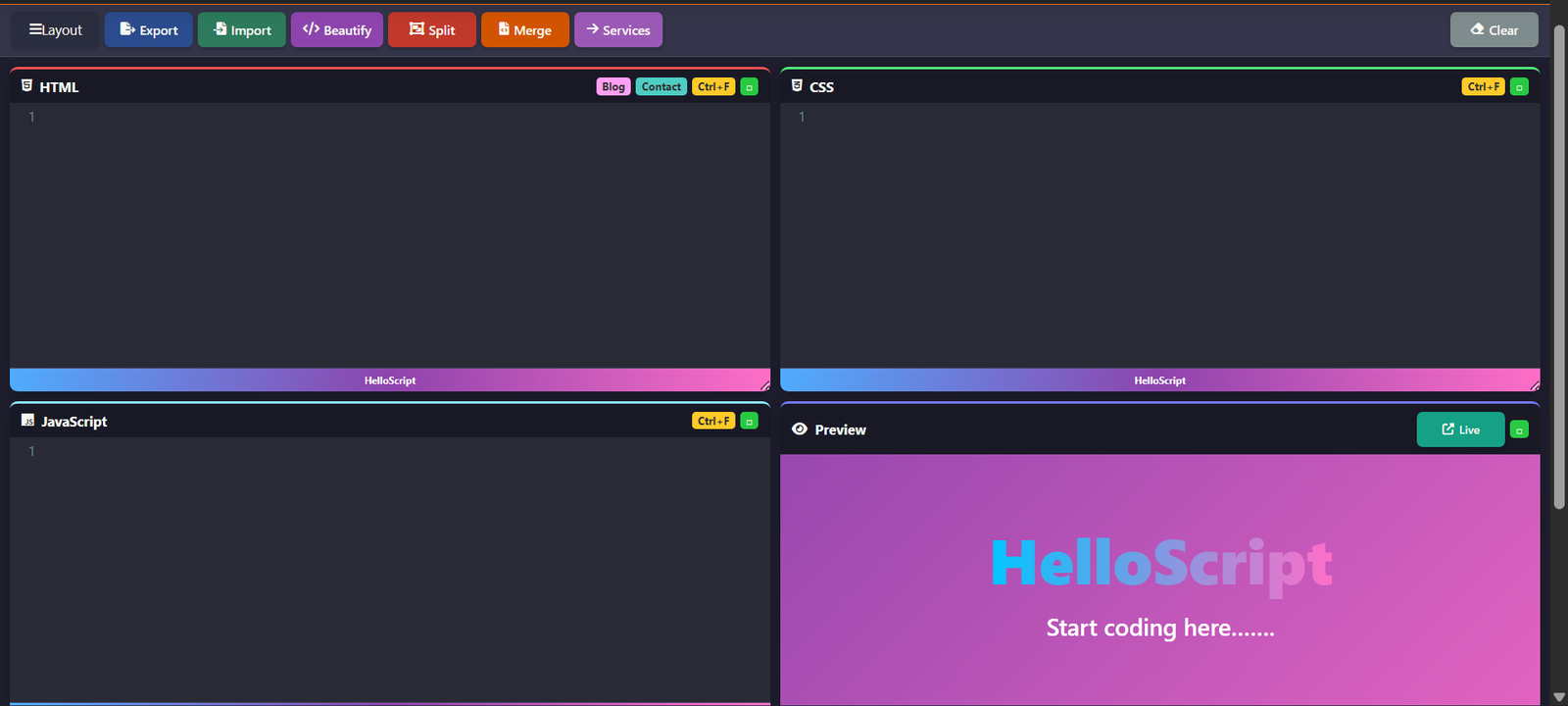1568x706 pixels.
Task: Click the Merge button
Action: pyautogui.click(x=525, y=29)
